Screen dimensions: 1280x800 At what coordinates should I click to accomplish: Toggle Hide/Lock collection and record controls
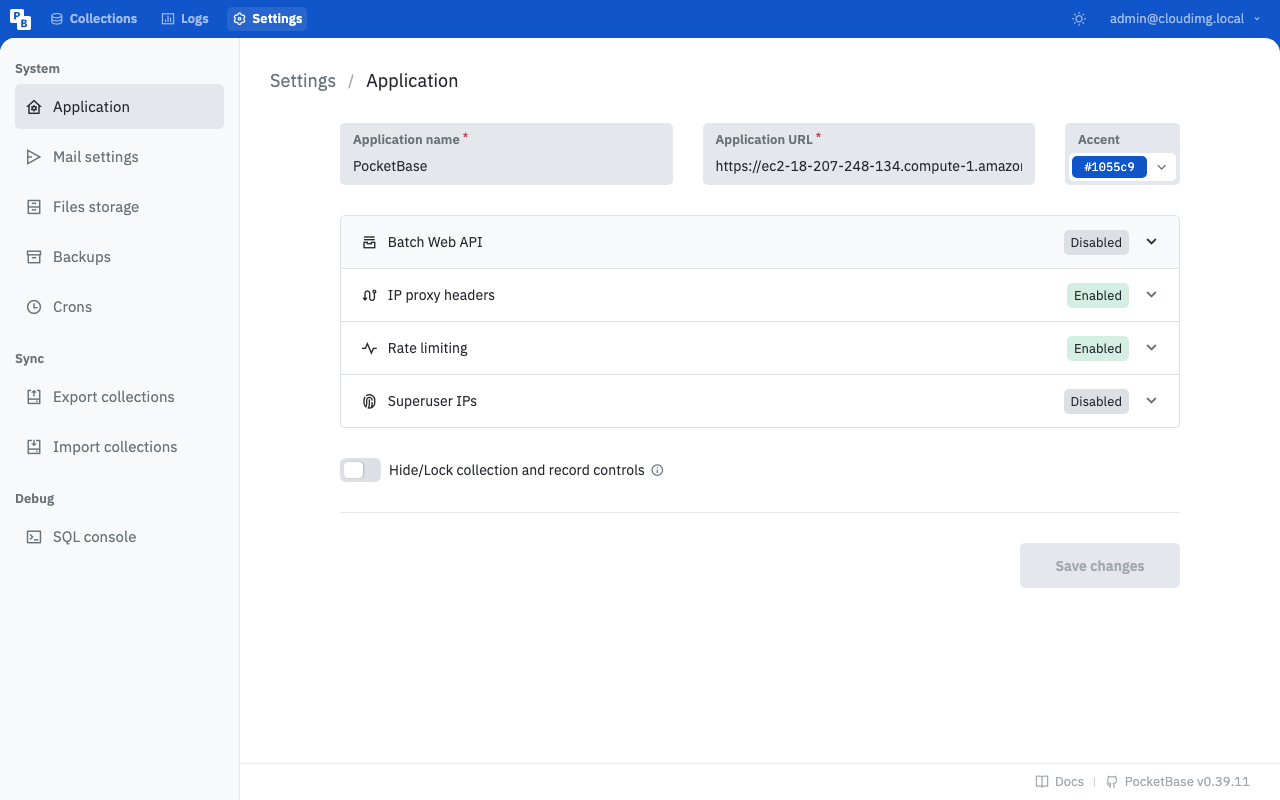pyautogui.click(x=360, y=470)
